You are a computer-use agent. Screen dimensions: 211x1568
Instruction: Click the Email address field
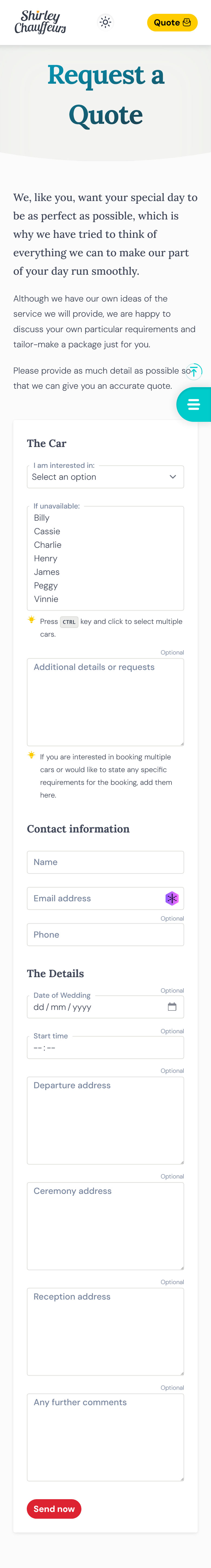pos(94,898)
